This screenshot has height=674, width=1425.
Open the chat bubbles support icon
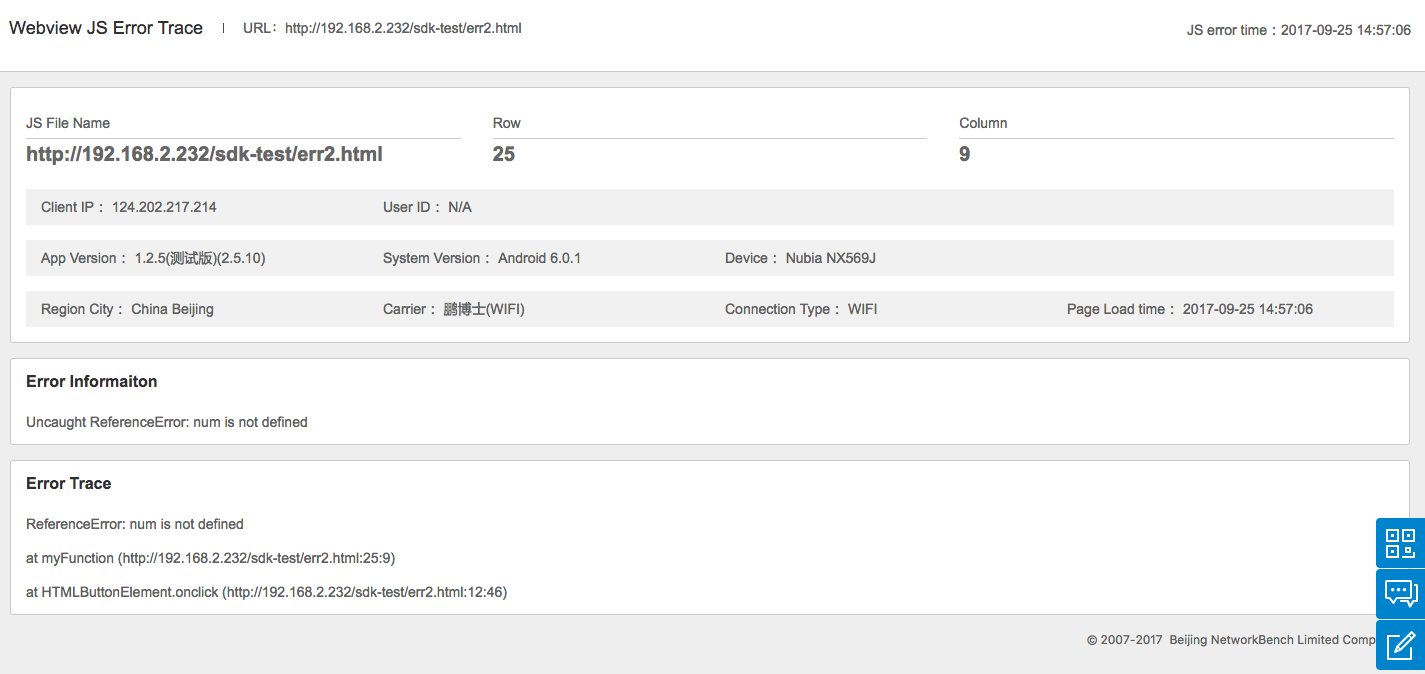click(1400, 594)
